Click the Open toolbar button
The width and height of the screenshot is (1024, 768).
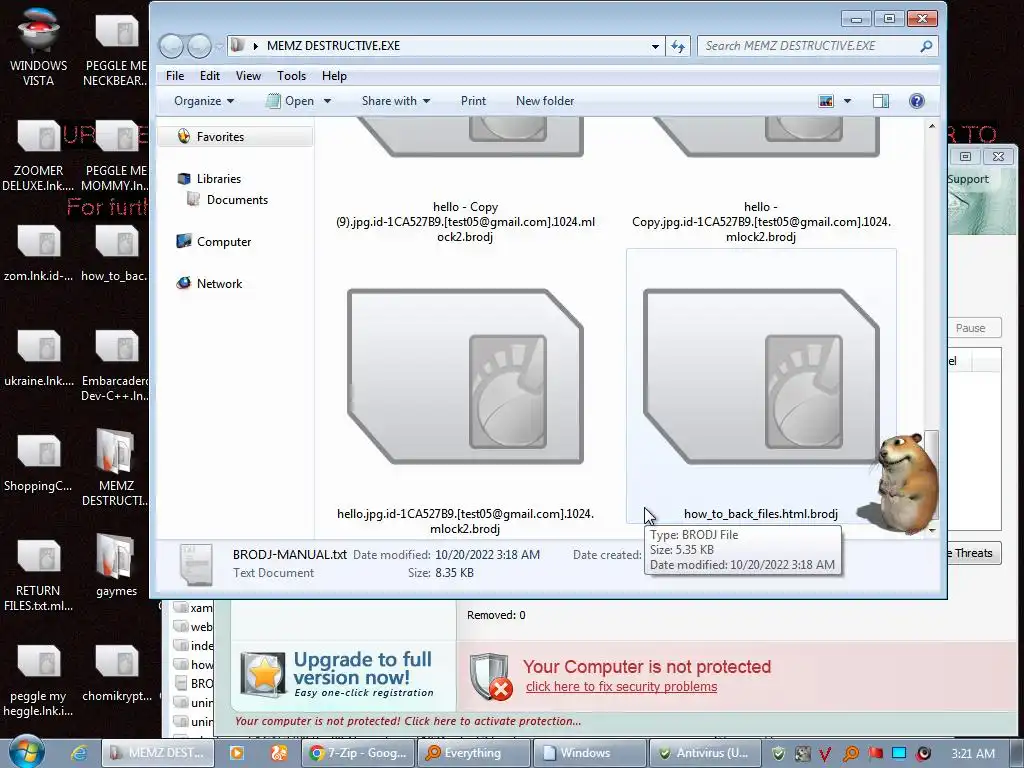pyautogui.click(x=291, y=101)
